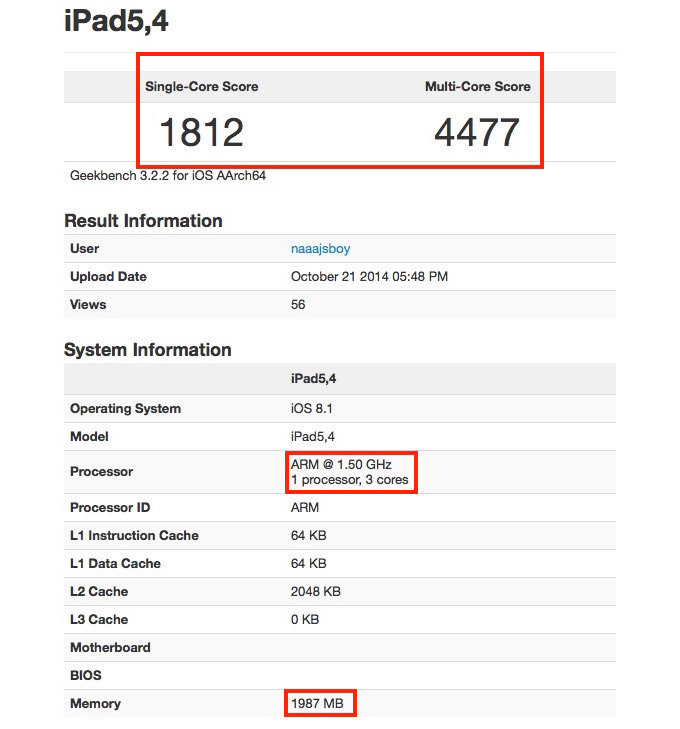Select the date October 21 2014 05:48 PM

(369, 277)
